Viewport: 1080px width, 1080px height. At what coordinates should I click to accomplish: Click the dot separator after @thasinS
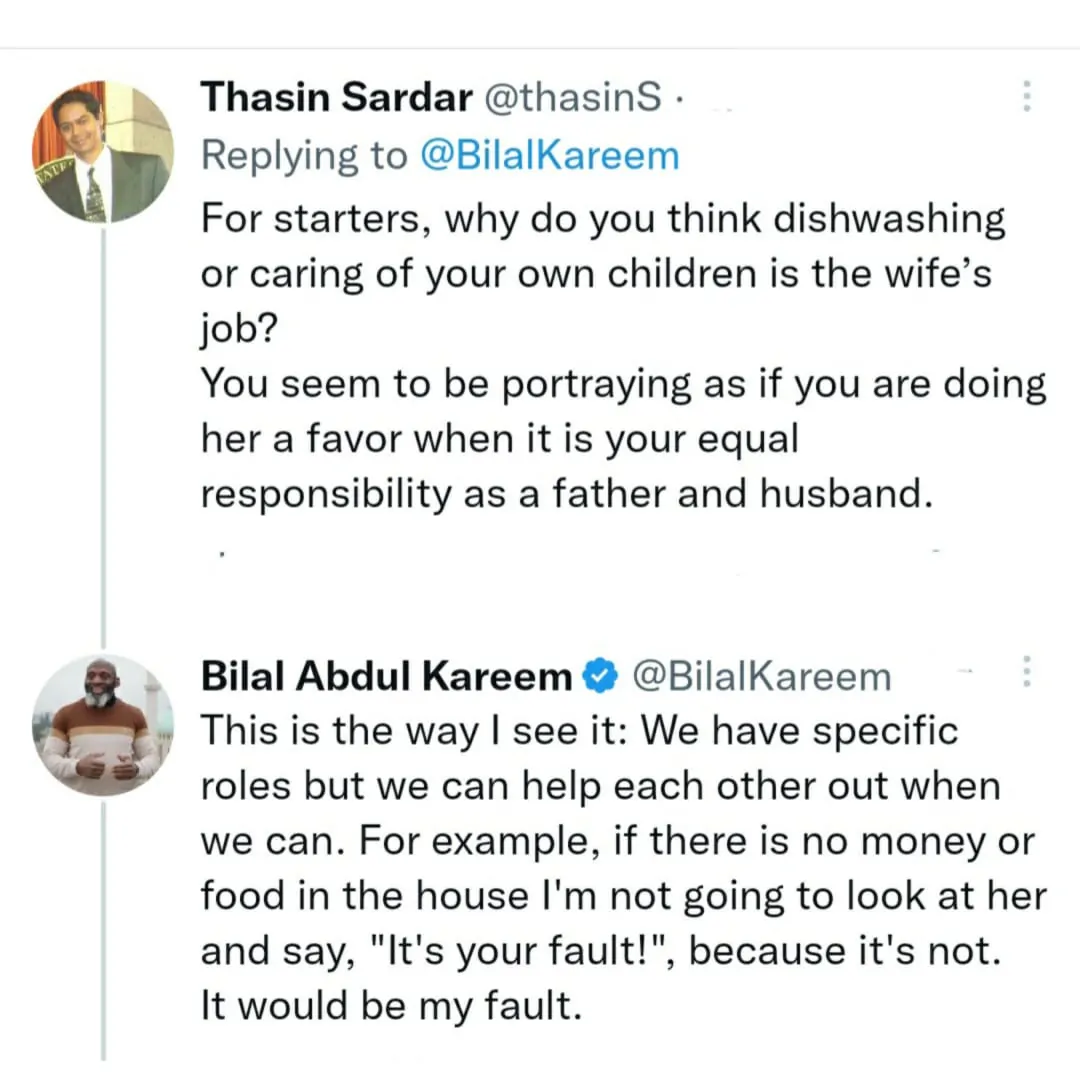pos(678,99)
